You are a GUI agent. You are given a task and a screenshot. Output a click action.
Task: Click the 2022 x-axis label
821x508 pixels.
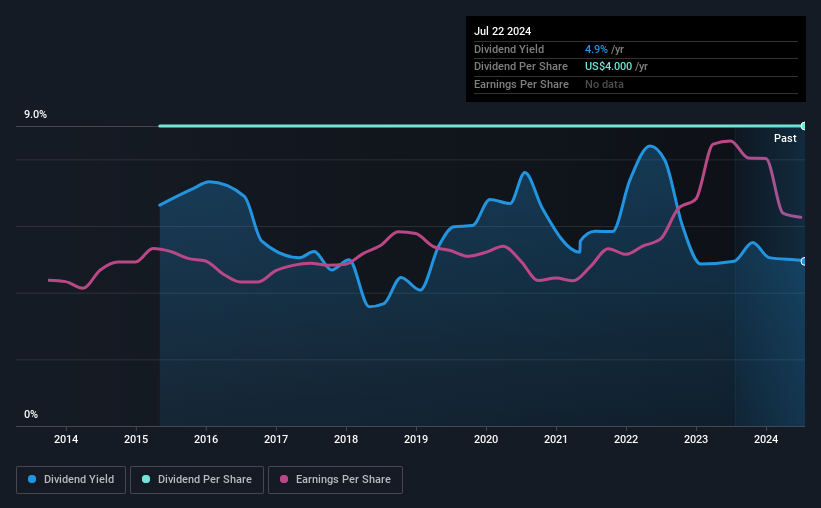click(626, 439)
